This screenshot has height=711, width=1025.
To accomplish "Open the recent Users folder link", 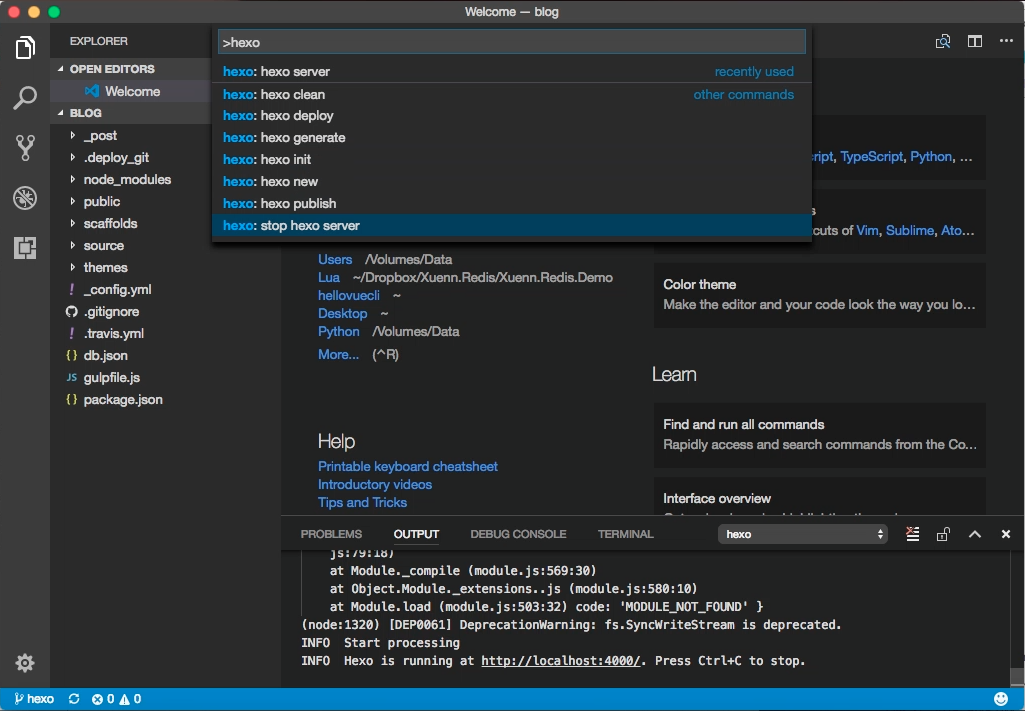I will 335,259.
